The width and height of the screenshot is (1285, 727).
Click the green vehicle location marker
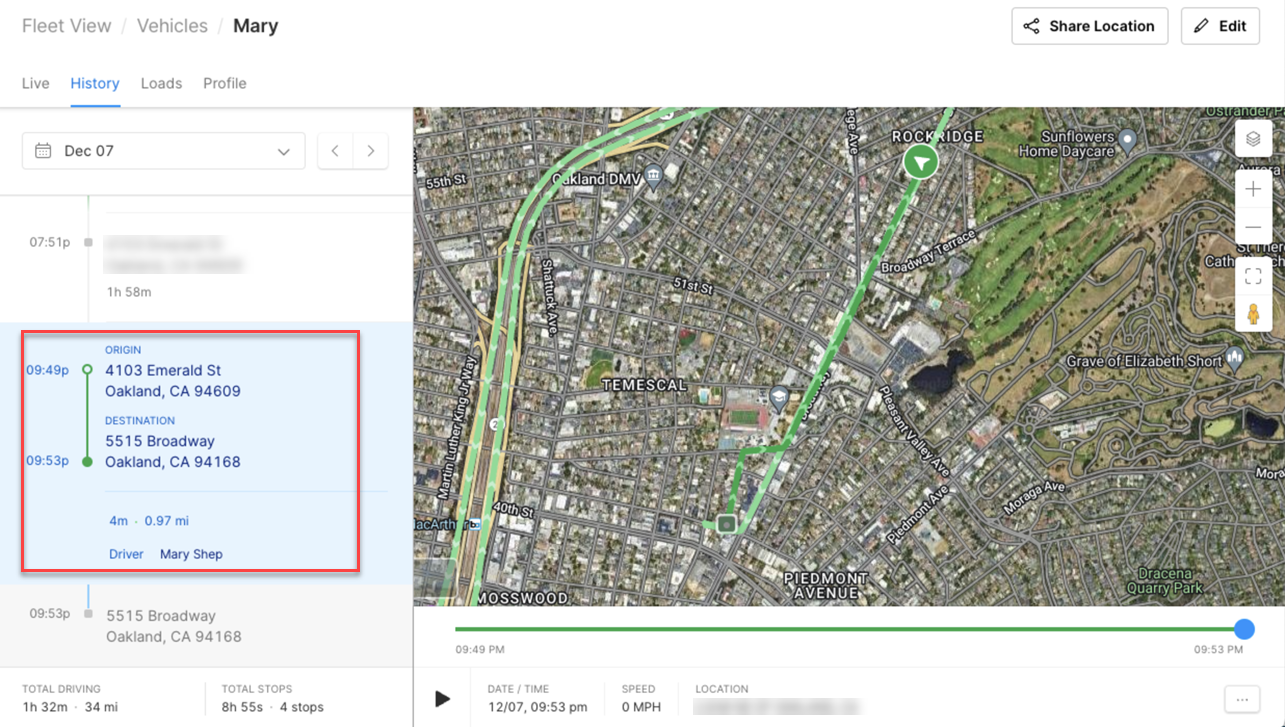click(920, 161)
